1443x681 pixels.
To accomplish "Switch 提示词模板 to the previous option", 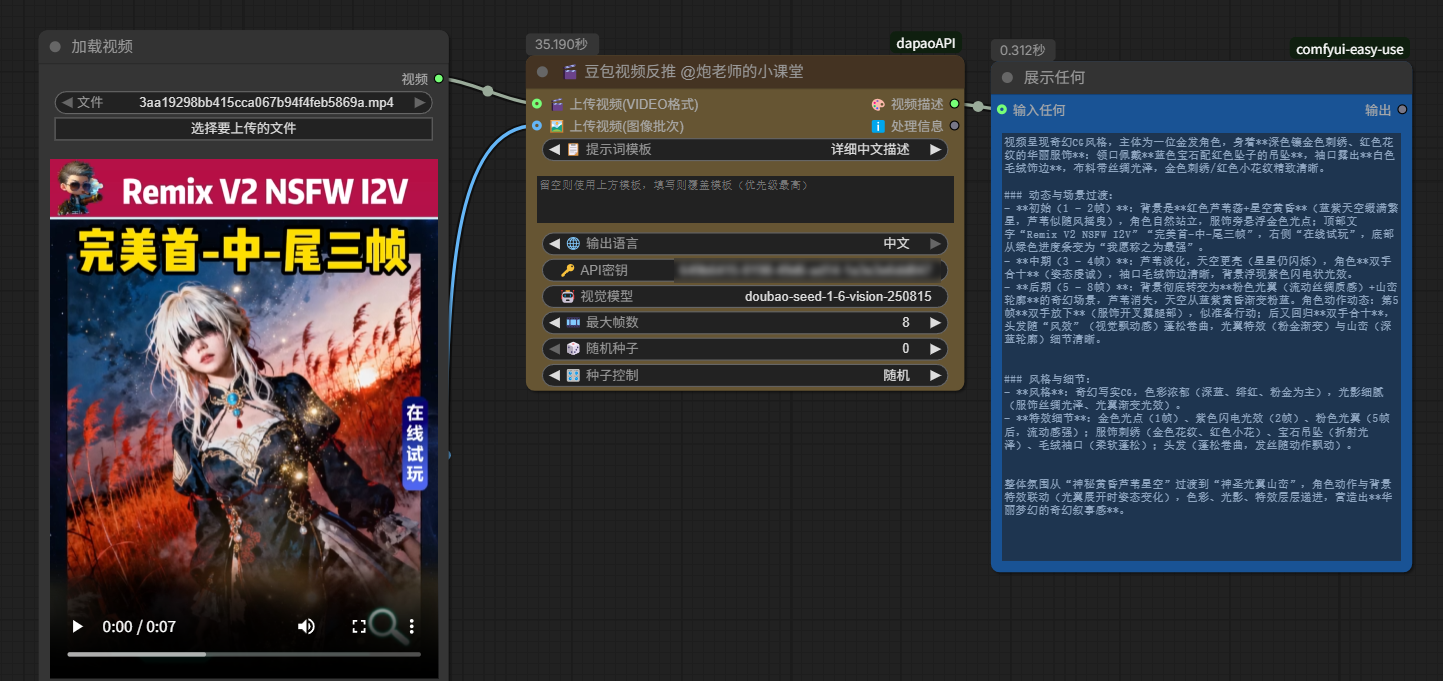I will (553, 149).
